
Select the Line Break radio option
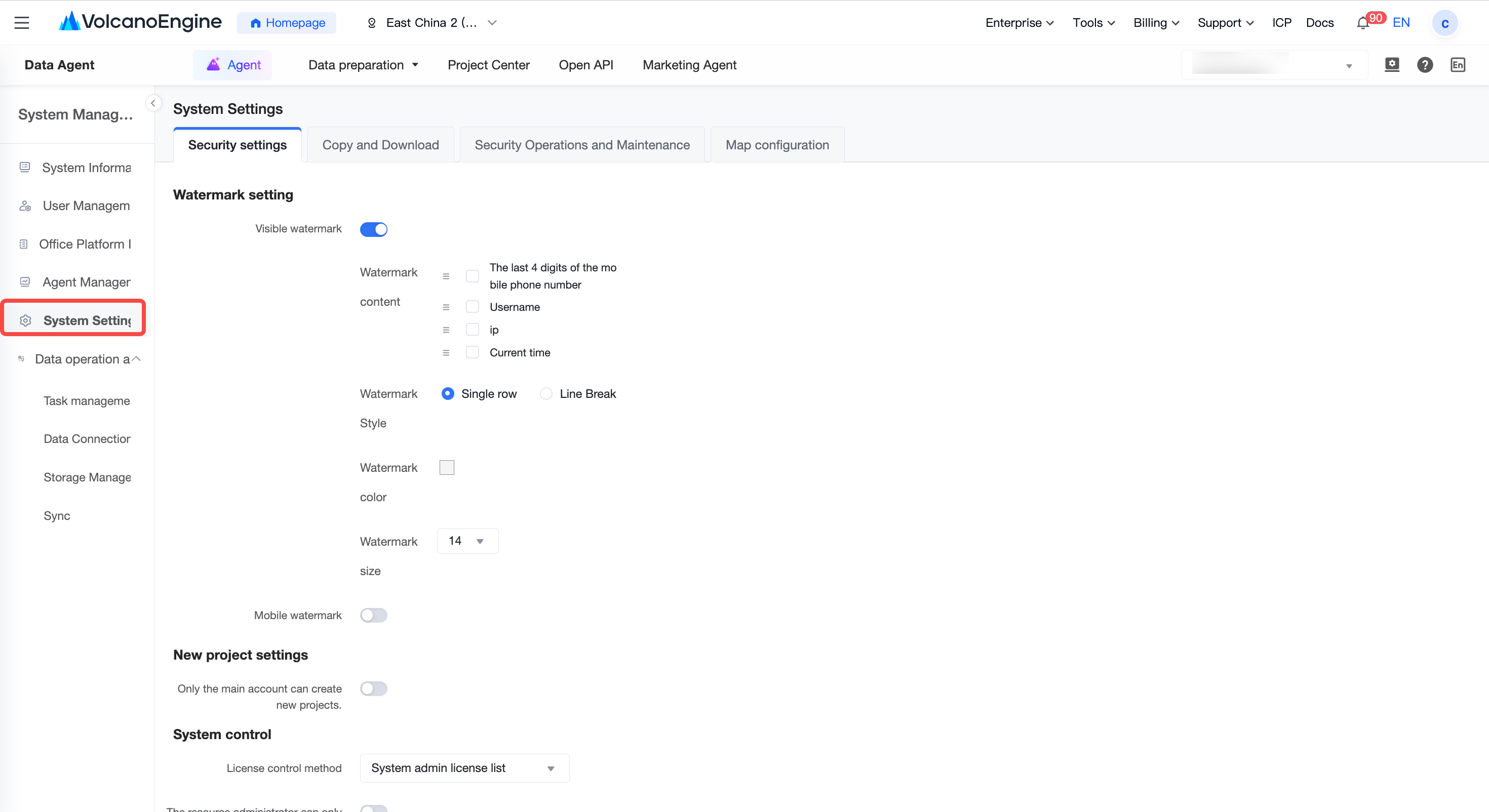(x=545, y=393)
